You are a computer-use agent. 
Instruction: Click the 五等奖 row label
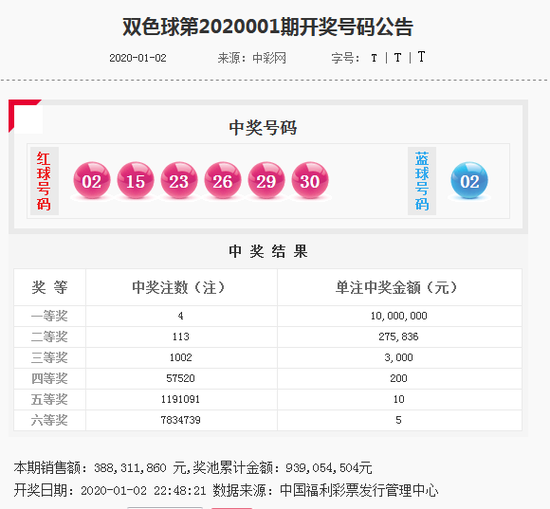click(x=49, y=399)
